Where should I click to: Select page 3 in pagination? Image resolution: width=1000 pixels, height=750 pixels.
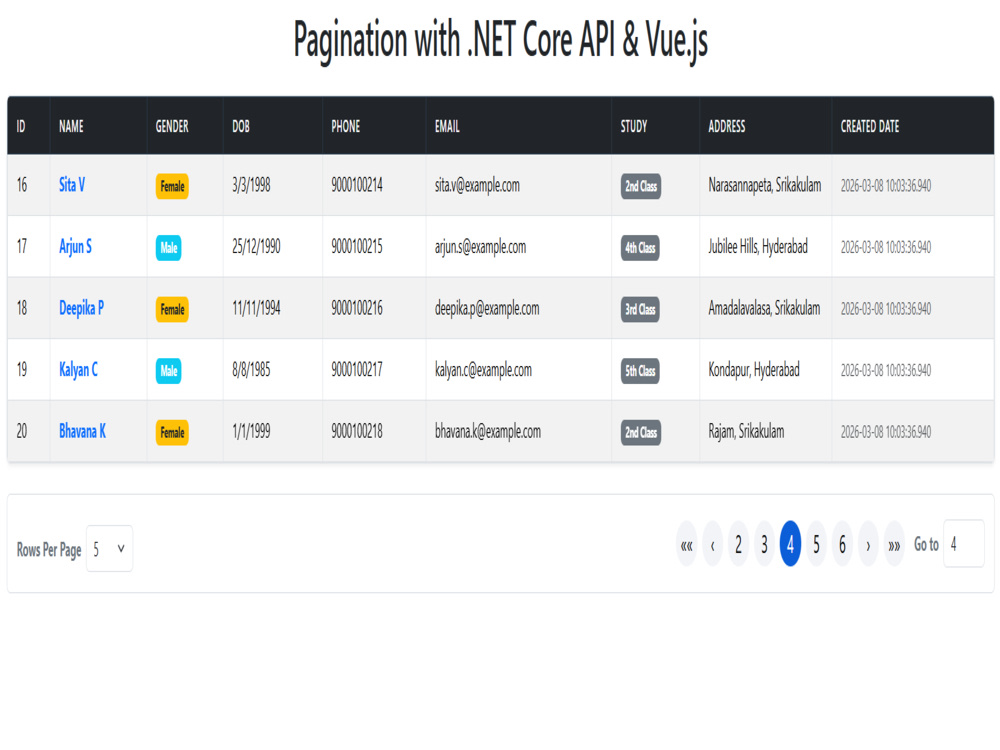click(764, 544)
